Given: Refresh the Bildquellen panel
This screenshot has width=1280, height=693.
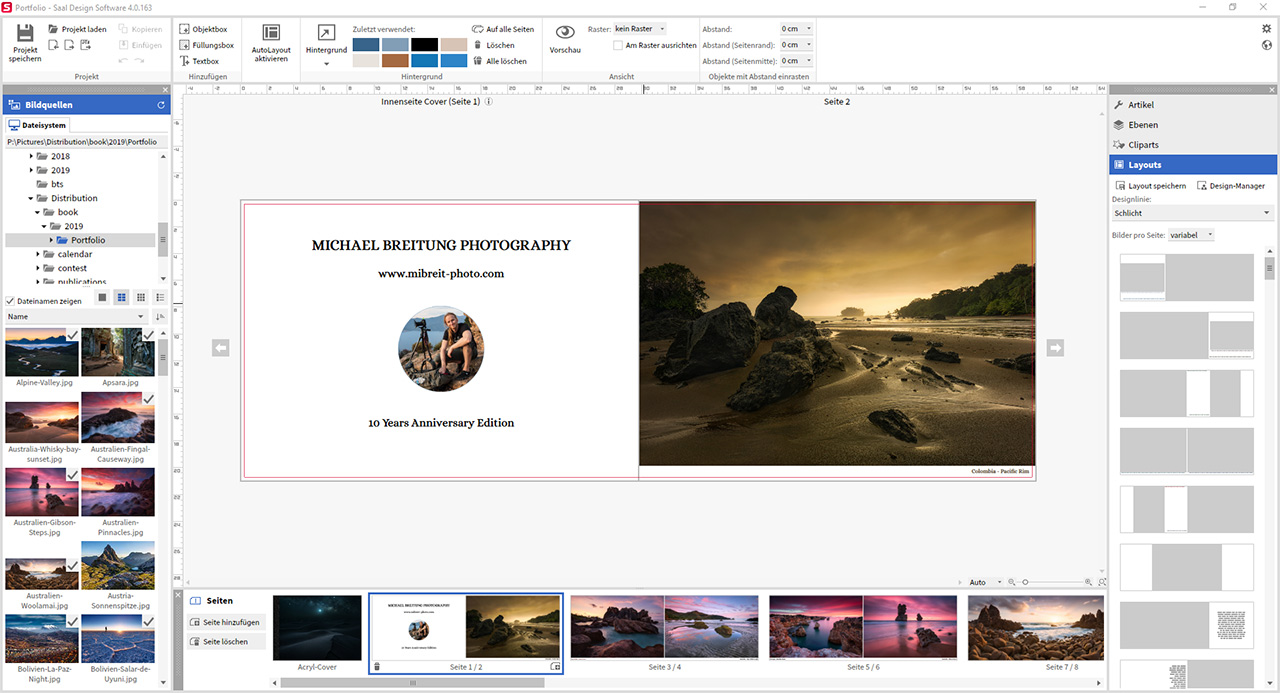Looking at the screenshot, I should 161,105.
